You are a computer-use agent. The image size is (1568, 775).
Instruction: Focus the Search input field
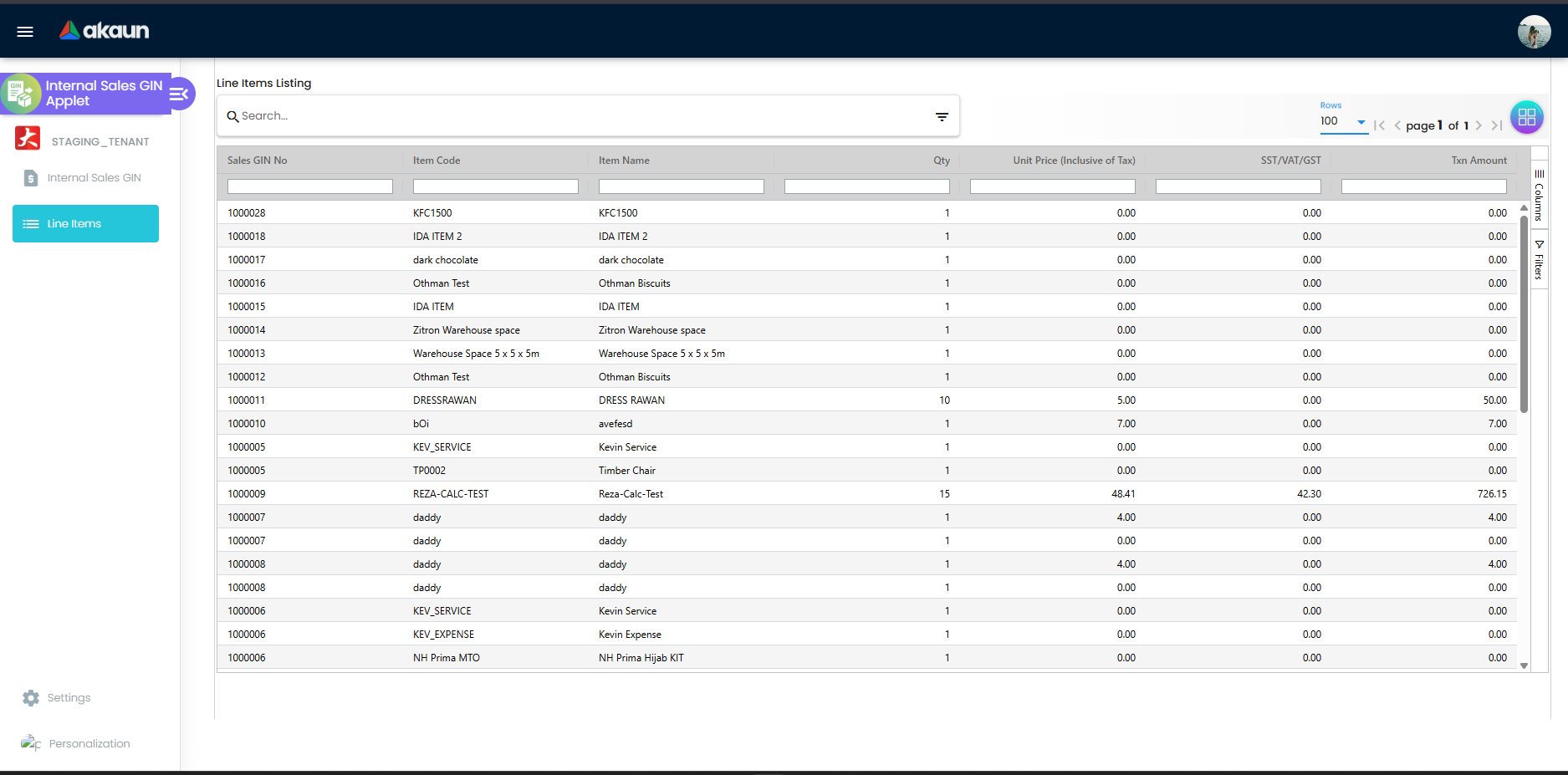click(x=581, y=116)
